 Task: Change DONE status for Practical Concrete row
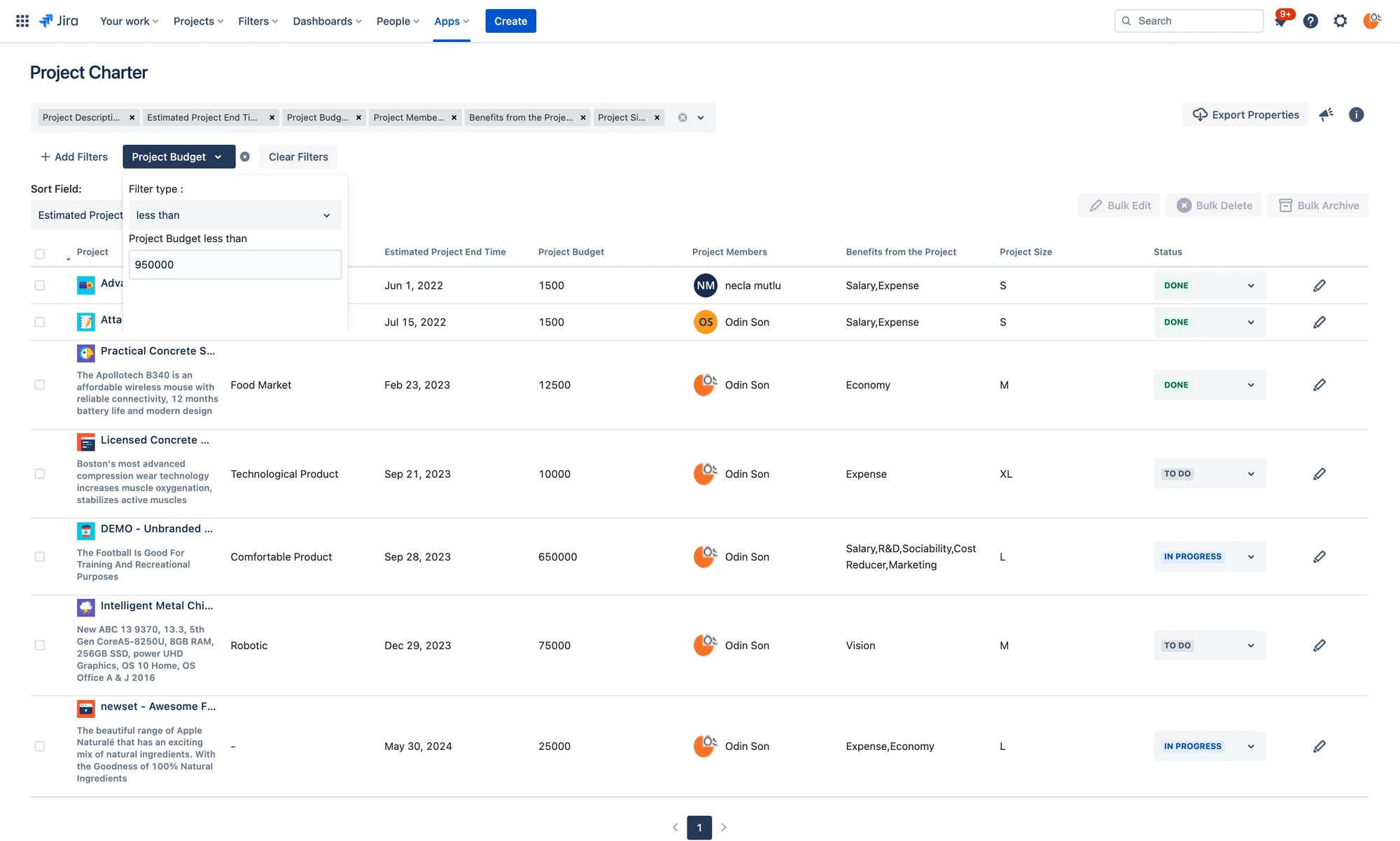(x=1210, y=385)
